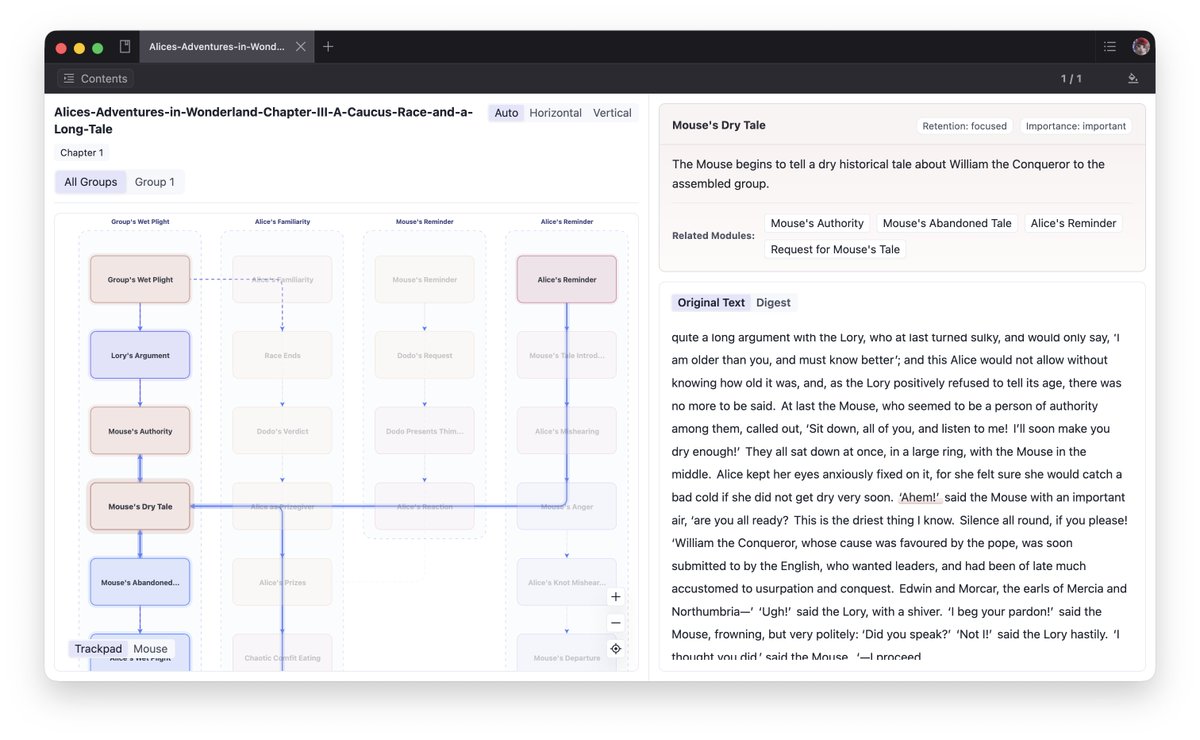The width and height of the screenshot is (1200, 740).
Task: Click the 'Retention: focused' badge
Action: [x=965, y=126]
